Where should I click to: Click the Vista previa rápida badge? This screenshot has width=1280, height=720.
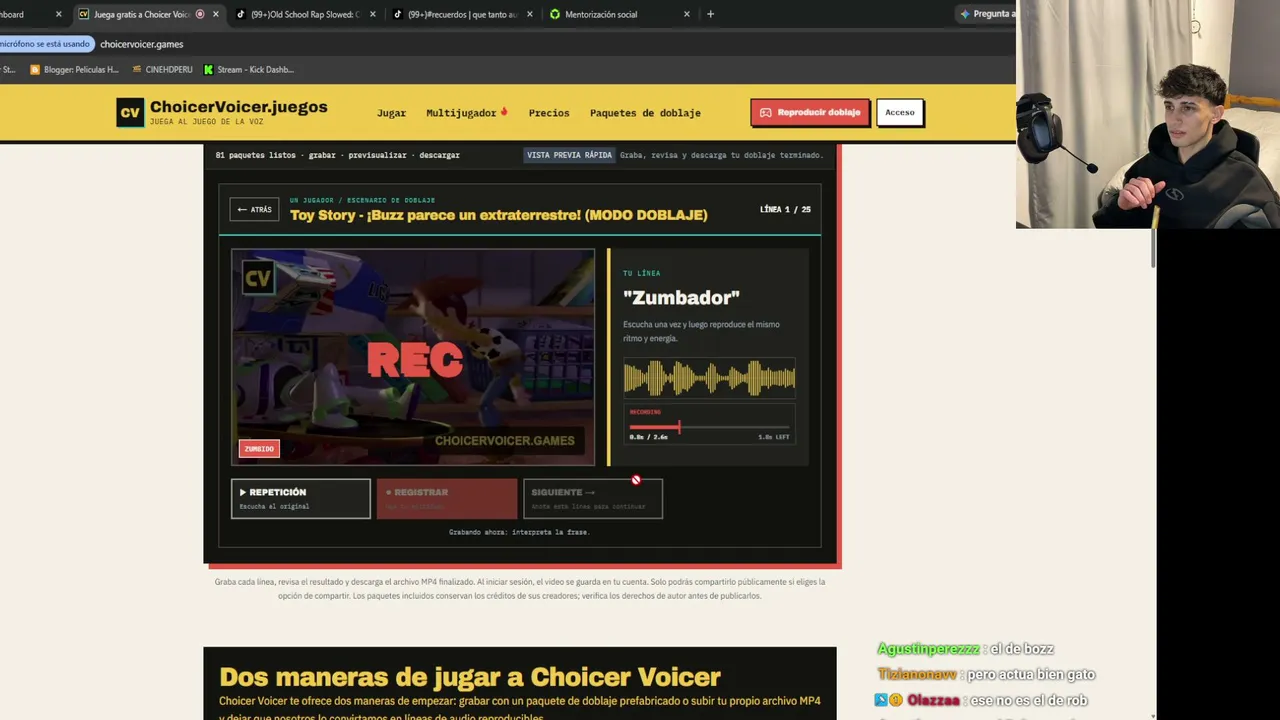point(569,155)
